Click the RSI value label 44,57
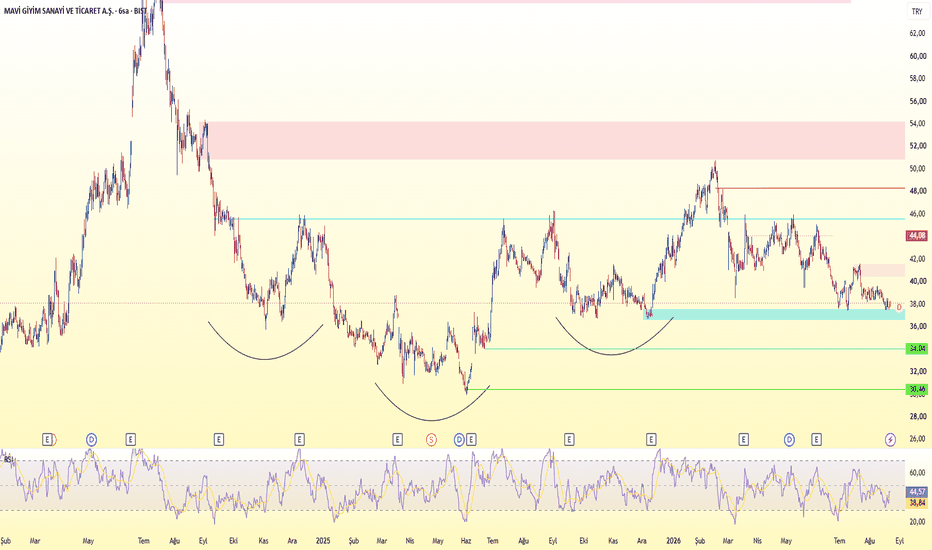 click(917, 492)
